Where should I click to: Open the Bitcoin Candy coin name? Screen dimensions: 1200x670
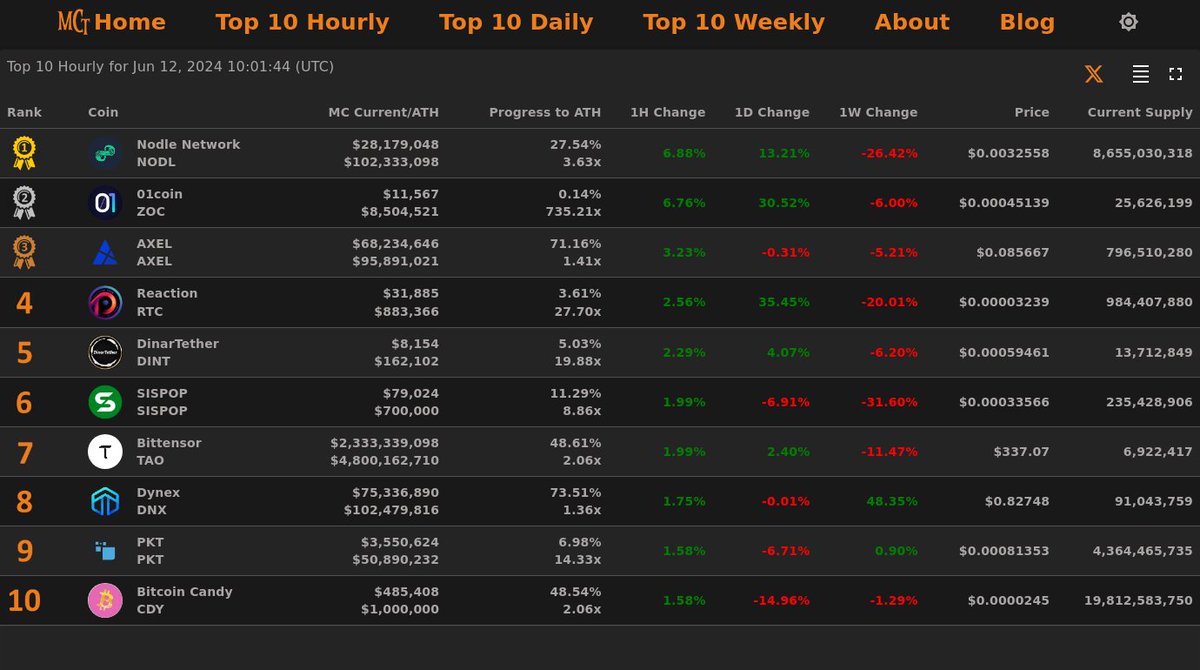pos(185,592)
